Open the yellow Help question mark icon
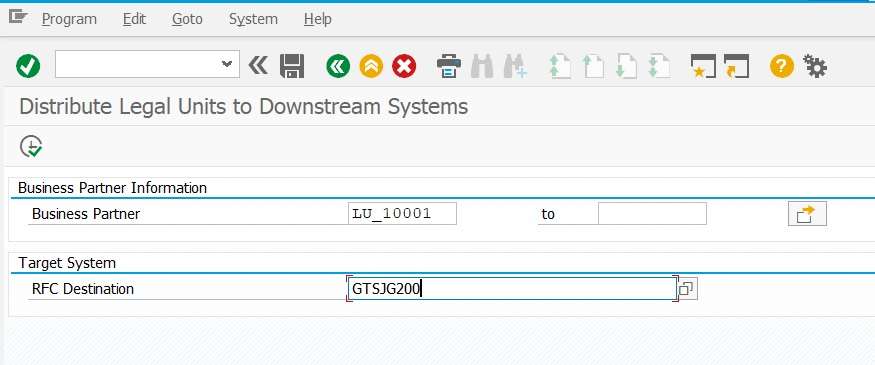875x365 pixels. coord(782,66)
